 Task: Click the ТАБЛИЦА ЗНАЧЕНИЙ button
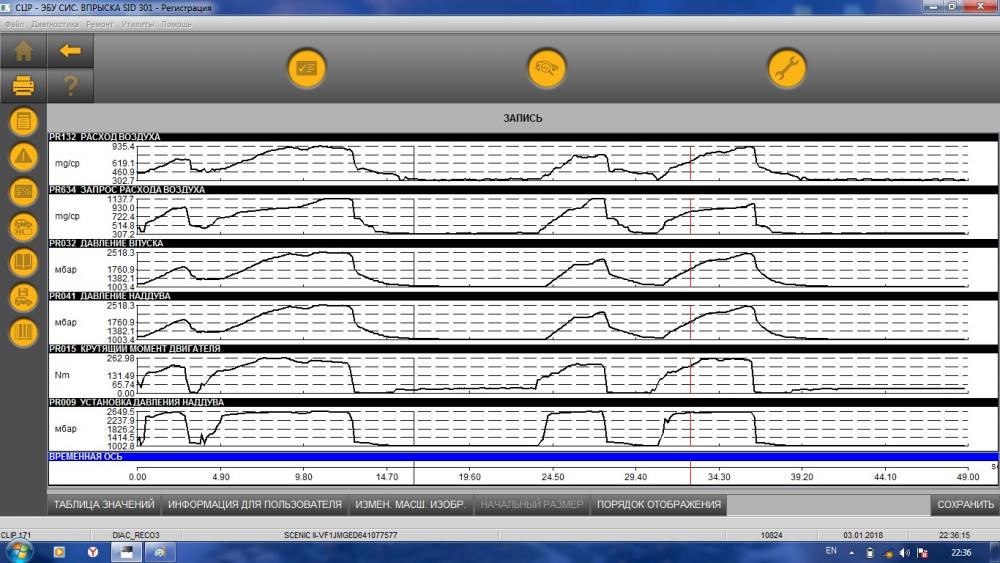pos(104,504)
